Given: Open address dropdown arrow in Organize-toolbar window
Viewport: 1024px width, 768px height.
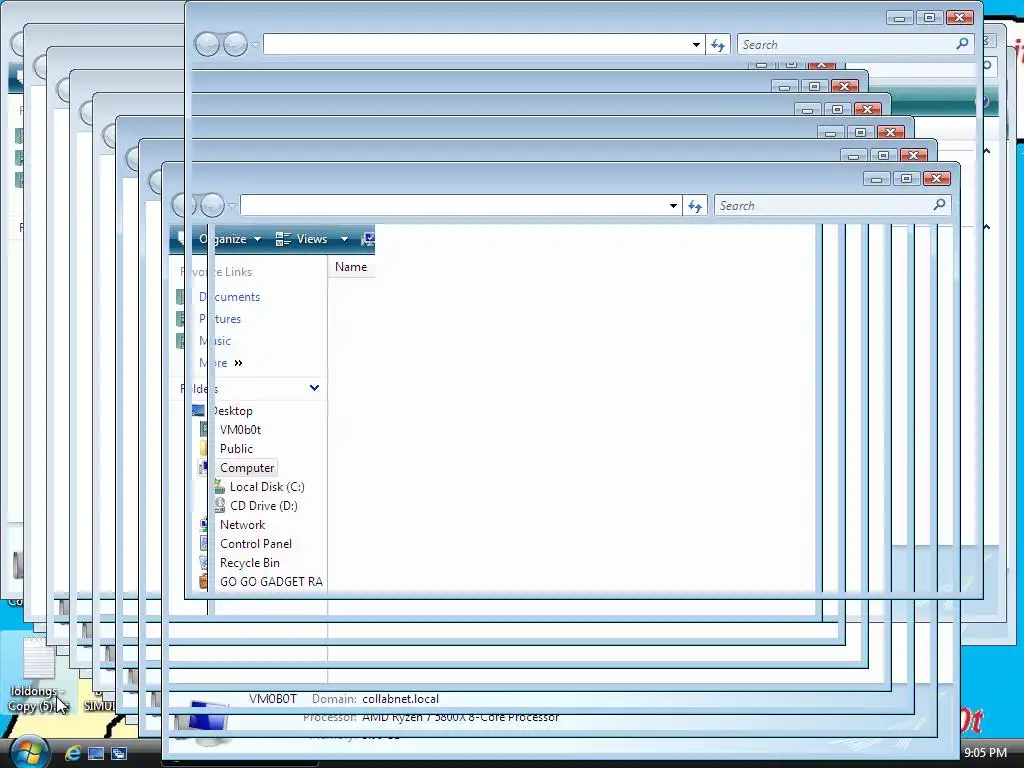Looking at the screenshot, I should tap(673, 205).
